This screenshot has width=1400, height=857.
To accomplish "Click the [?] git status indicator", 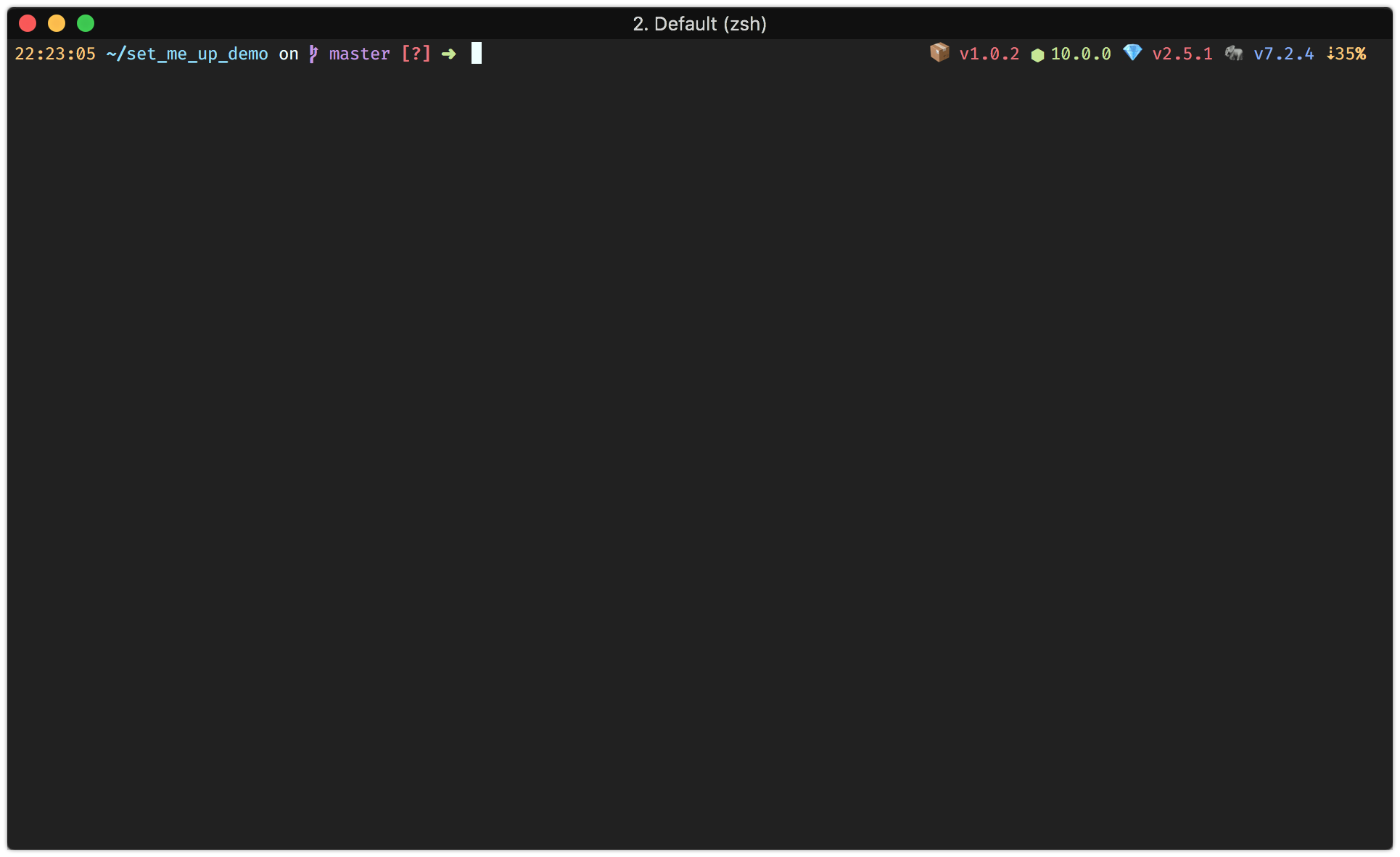I will tap(416, 54).
